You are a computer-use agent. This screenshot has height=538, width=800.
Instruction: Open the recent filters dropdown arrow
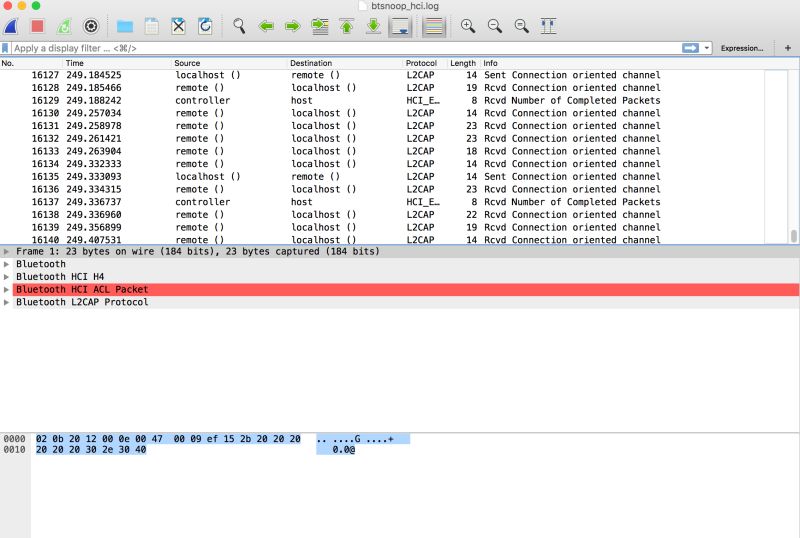pyautogui.click(x=707, y=48)
